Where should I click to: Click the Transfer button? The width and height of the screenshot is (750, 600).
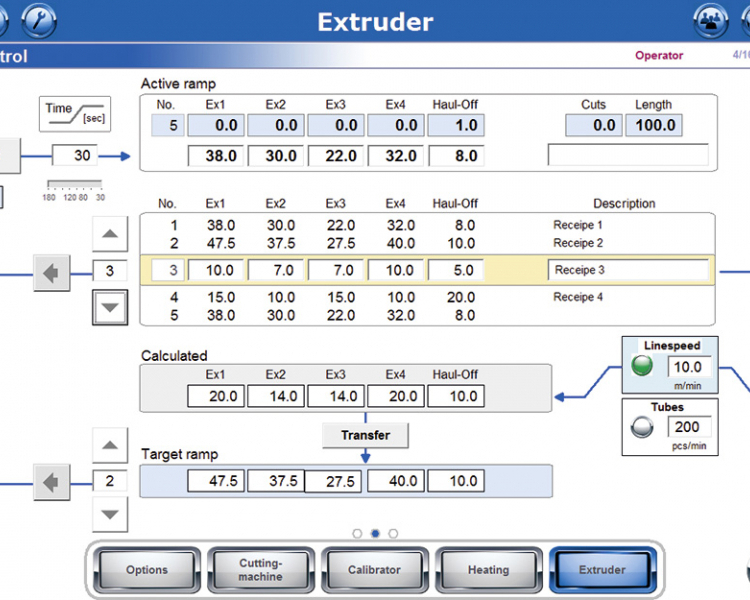(x=365, y=435)
